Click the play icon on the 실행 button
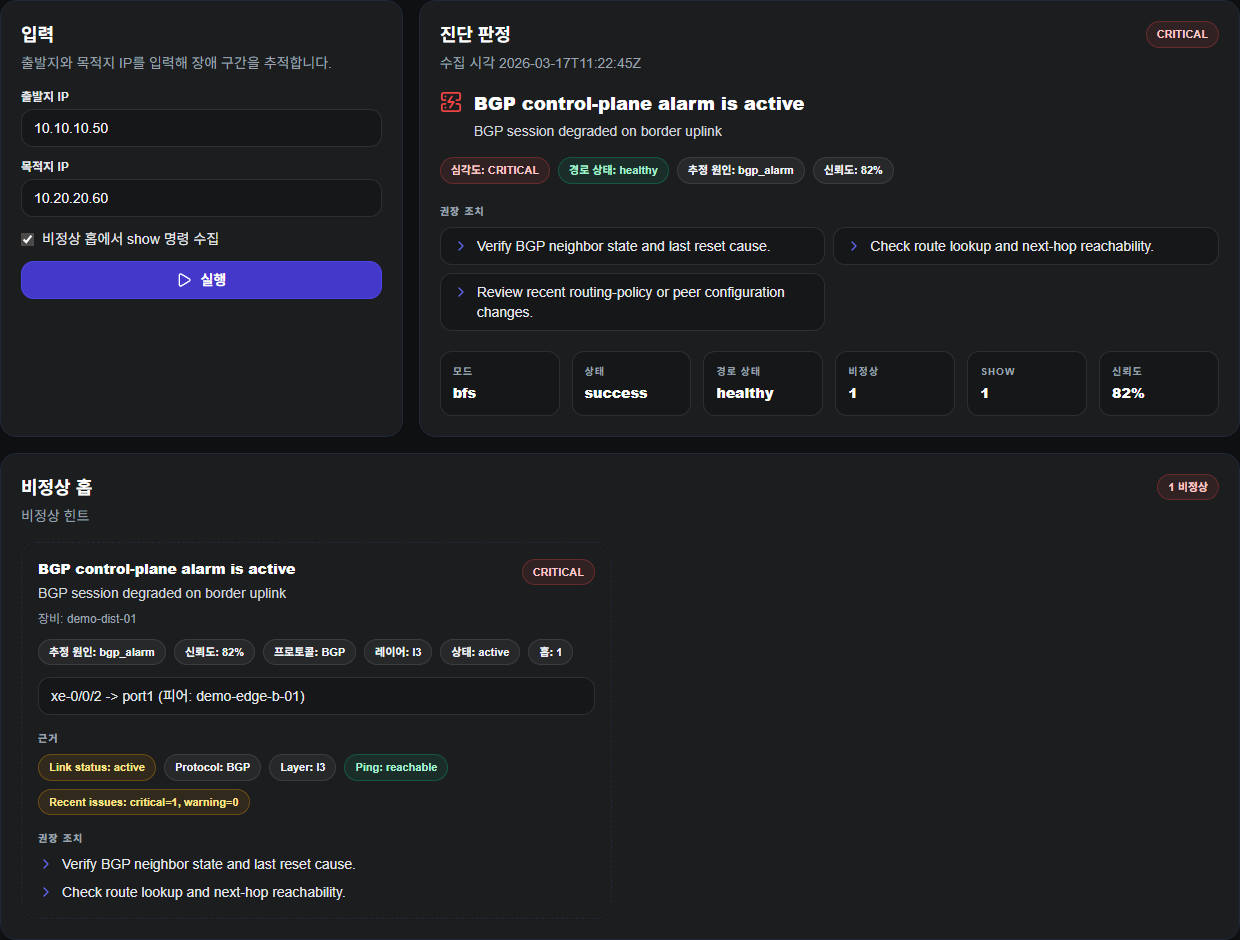Viewport: 1240px width, 940px height. (184, 280)
